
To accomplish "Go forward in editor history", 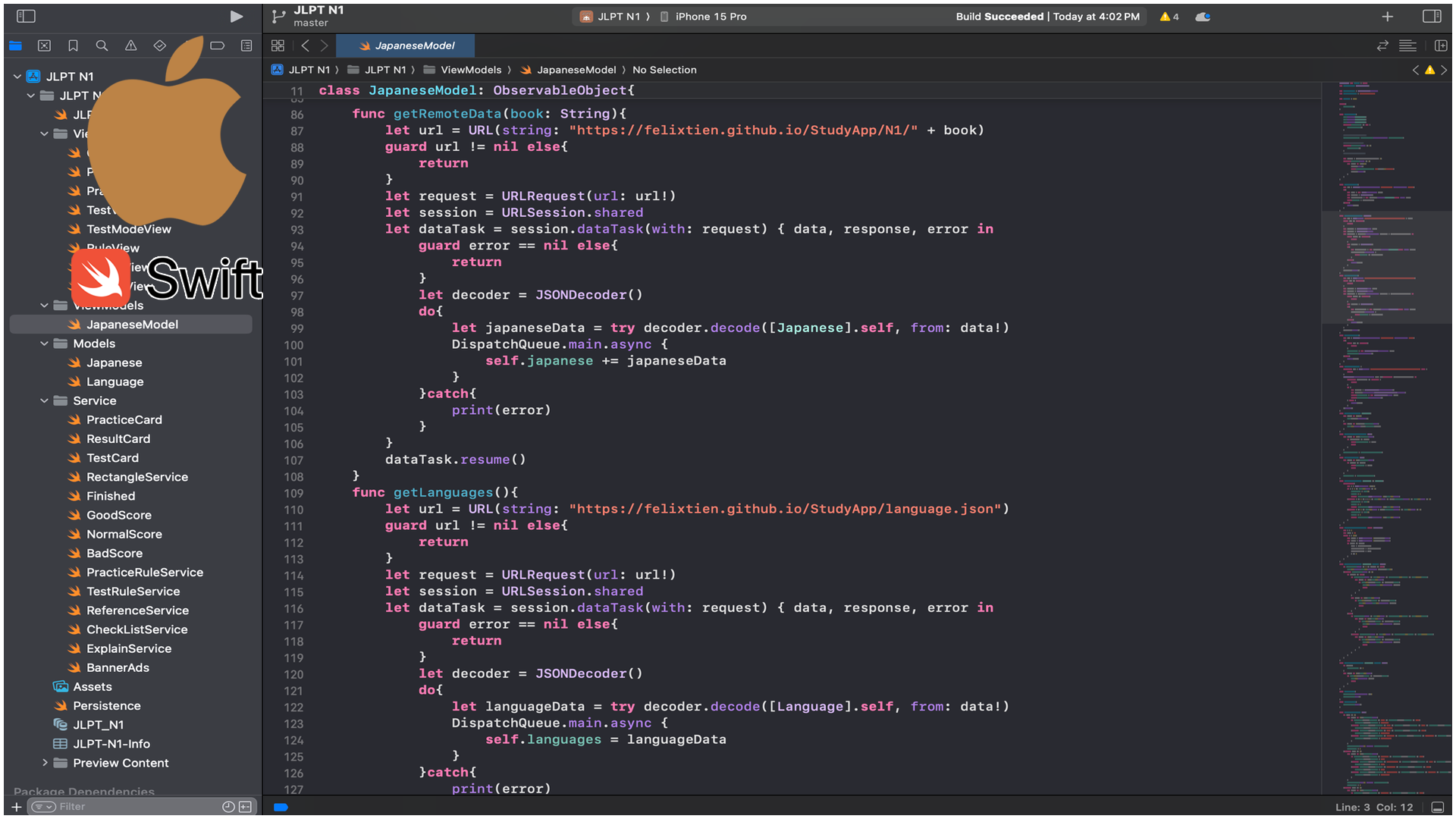I will coord(324,45).
